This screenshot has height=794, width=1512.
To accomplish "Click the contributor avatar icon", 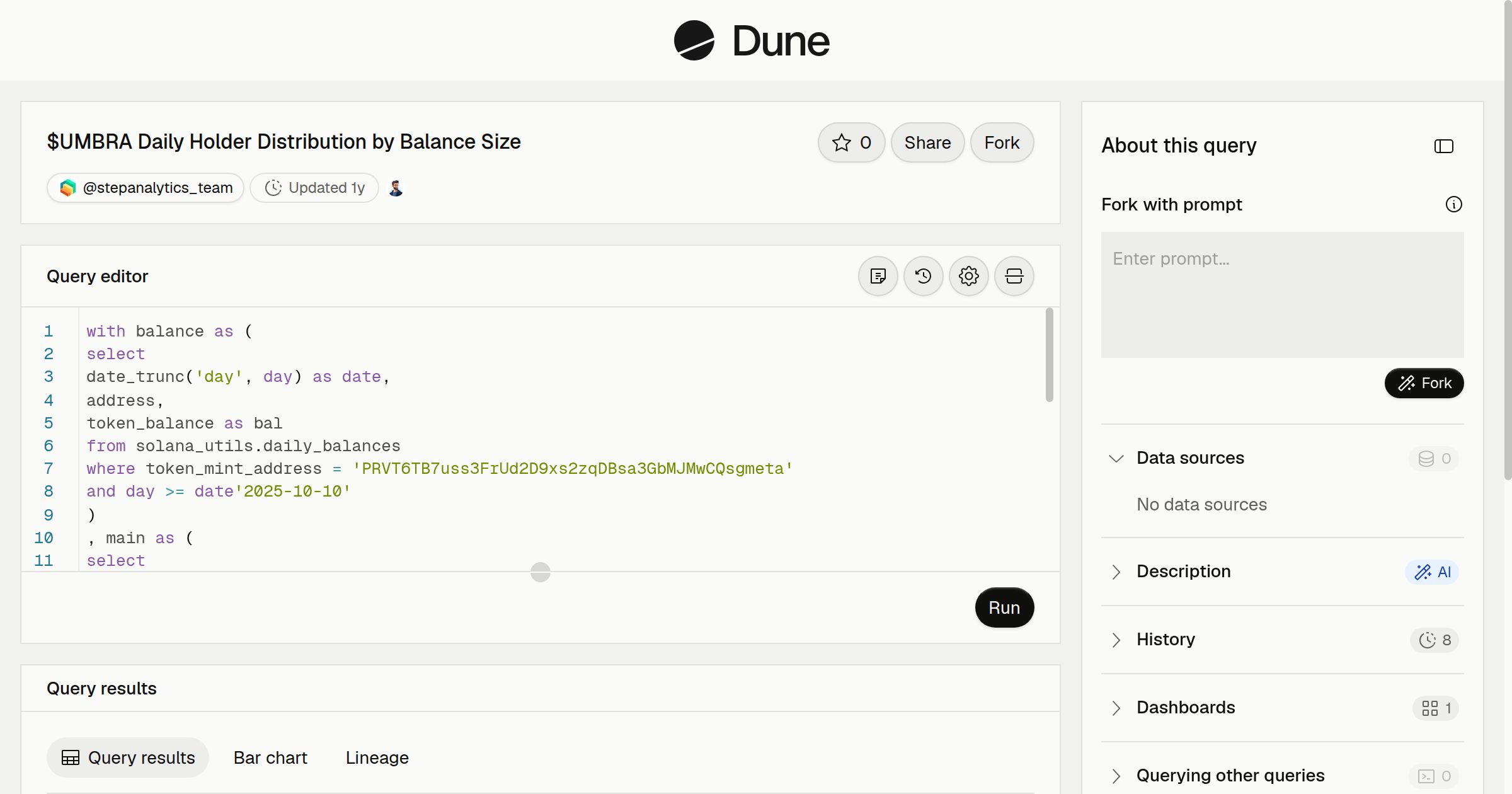I will 396,188.
